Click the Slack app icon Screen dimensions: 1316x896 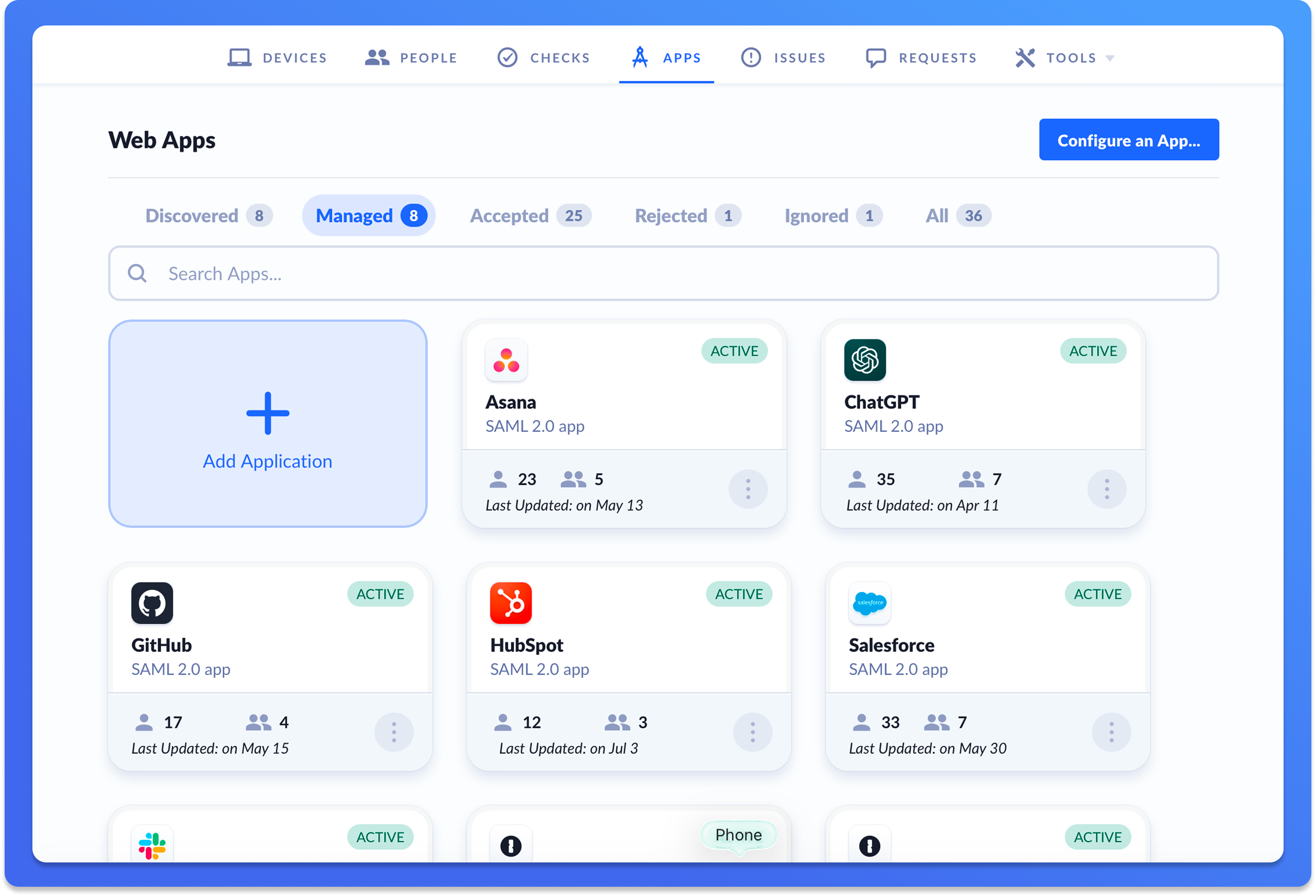click(x=152, y=845)
